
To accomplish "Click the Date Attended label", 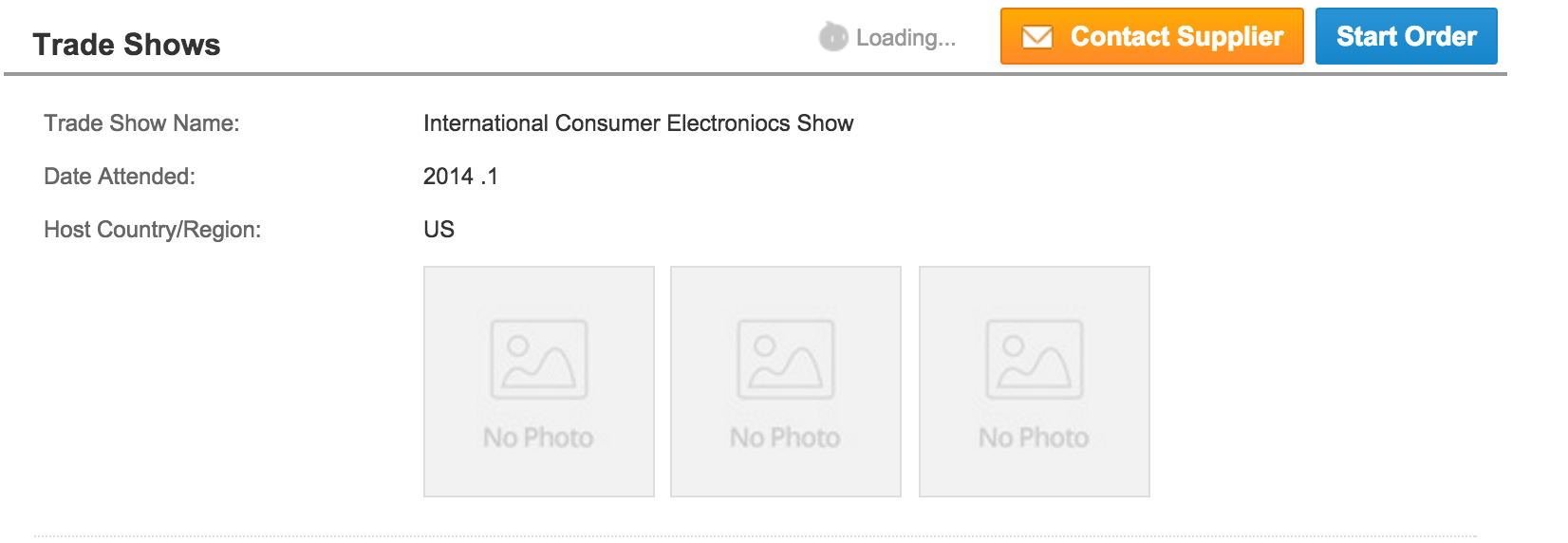I will click(x=120, y=177).
